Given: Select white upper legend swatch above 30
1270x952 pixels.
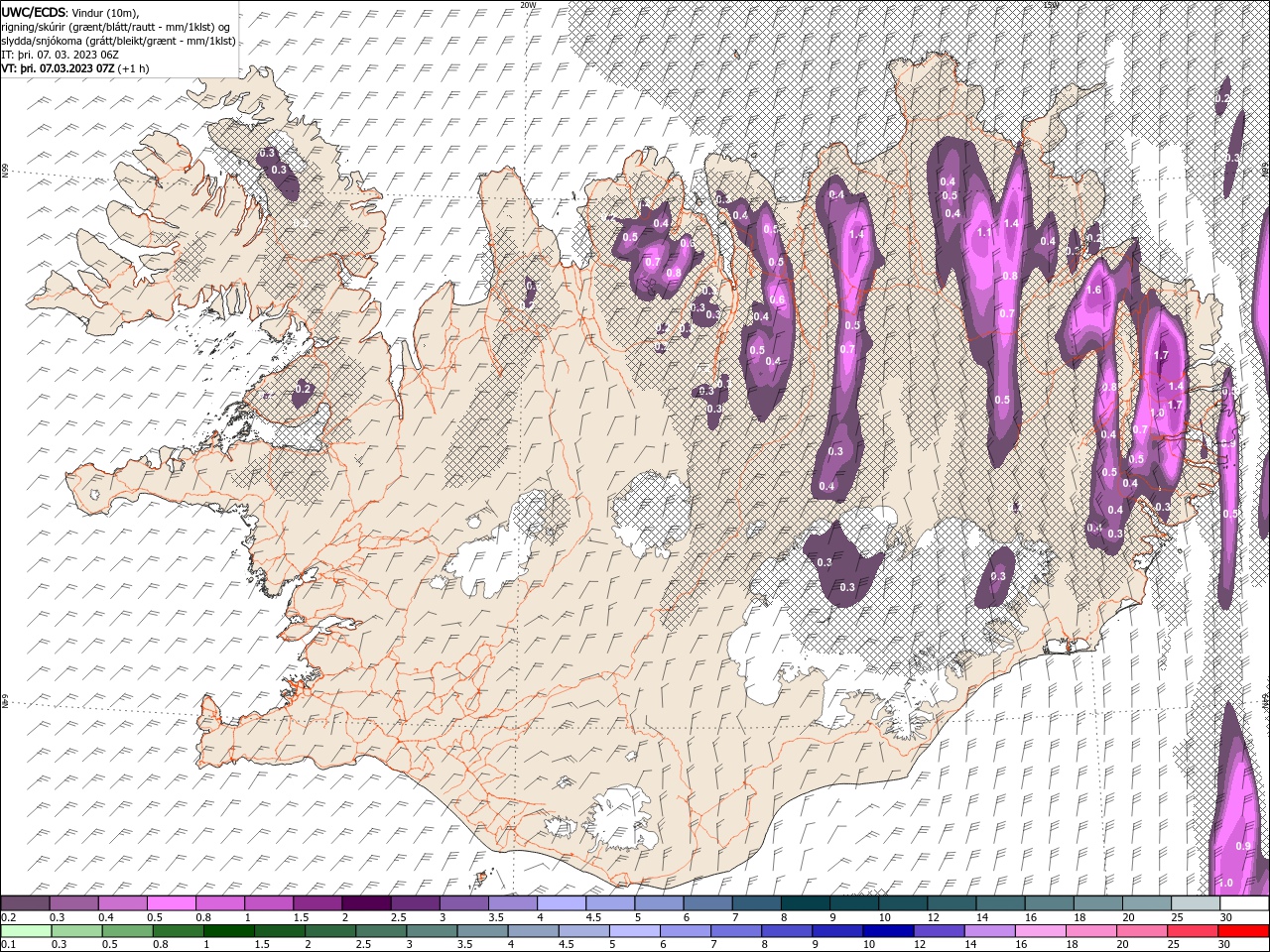Looking at the screenshot, I should point(1243,902).
